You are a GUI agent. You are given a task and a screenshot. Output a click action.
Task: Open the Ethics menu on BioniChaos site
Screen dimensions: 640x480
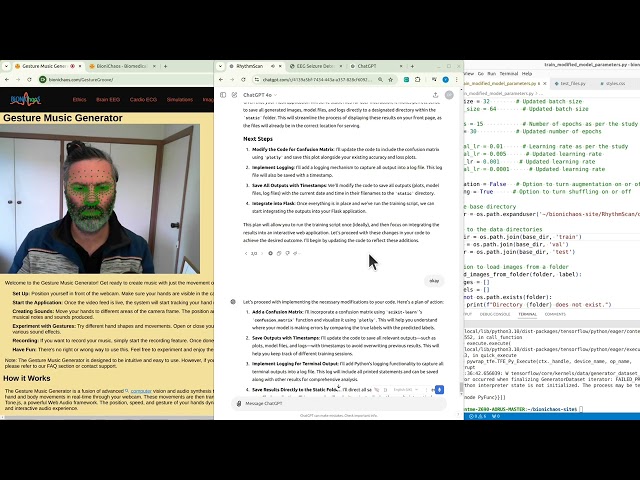(x=79, y=100)
